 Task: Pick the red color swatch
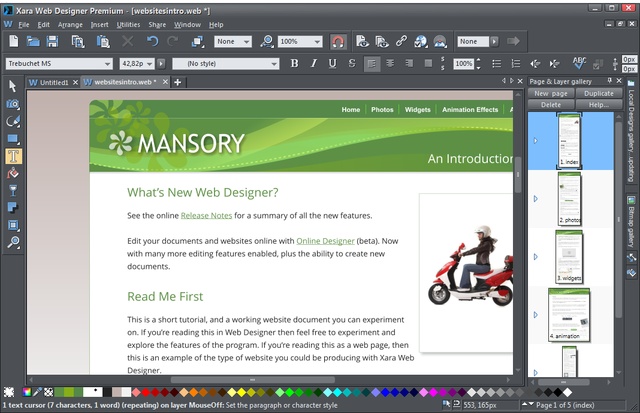[x=146, y=393]
